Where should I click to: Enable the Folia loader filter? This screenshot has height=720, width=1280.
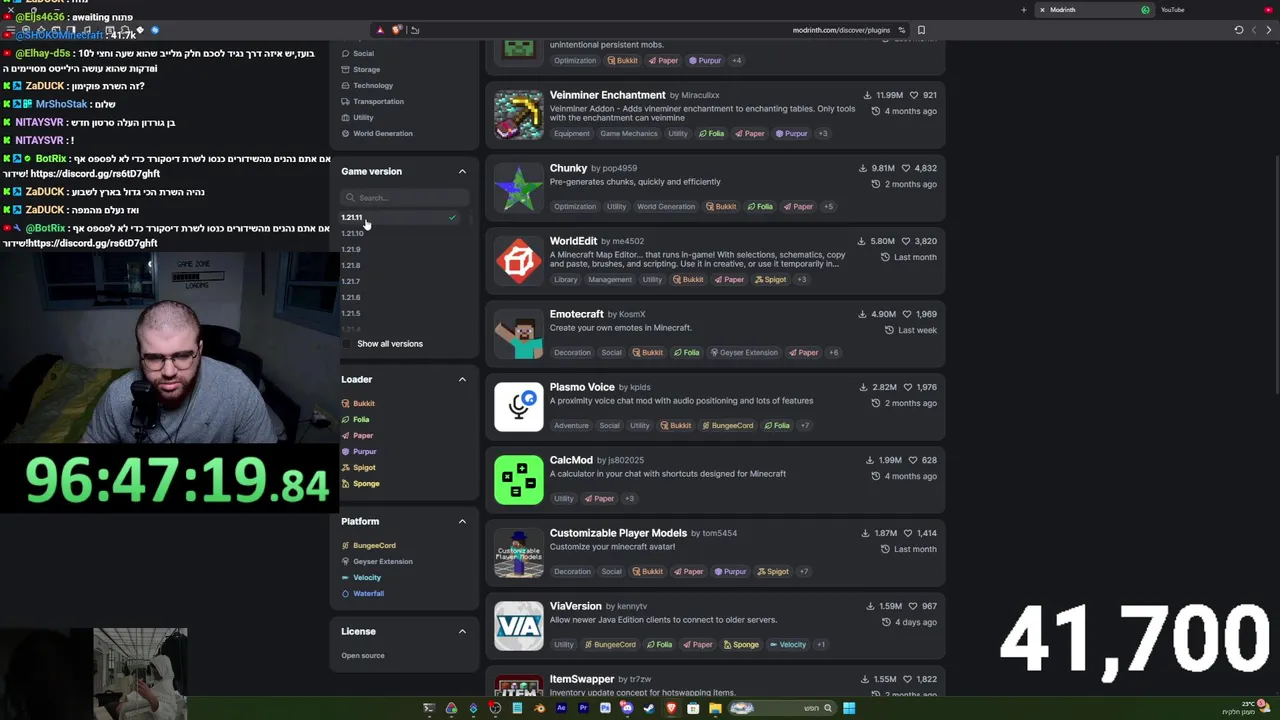[355, 419]
